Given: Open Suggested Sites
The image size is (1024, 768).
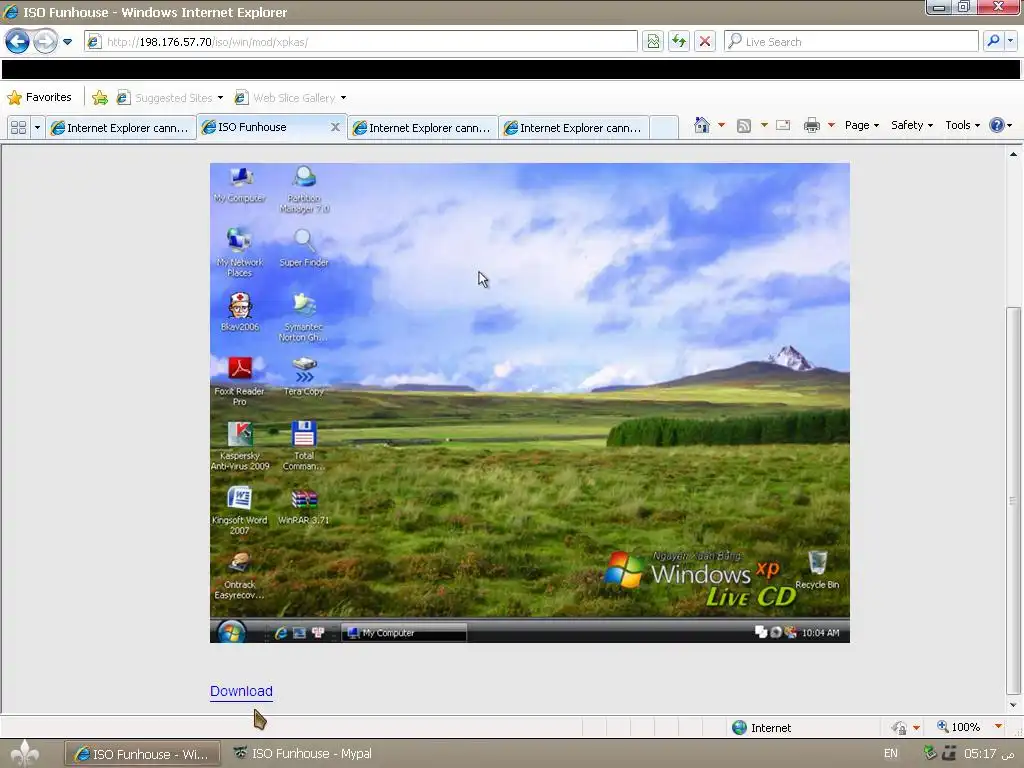Looking at the screenshot, I should [170, 98].
